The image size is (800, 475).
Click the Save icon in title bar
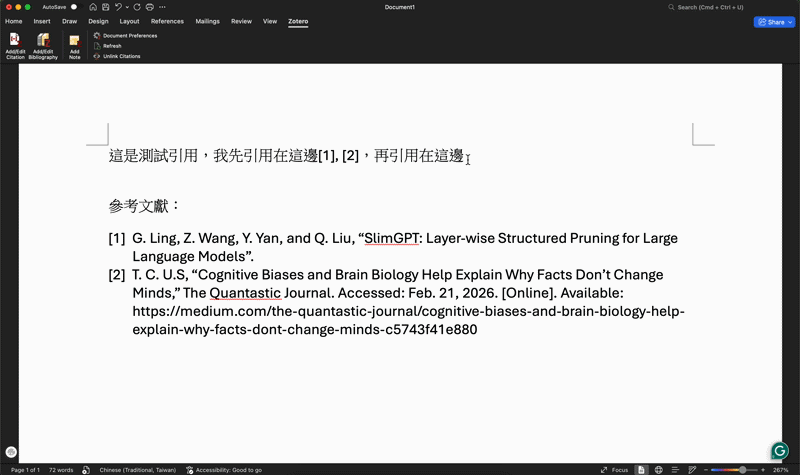pyautogui.click(x=105, y=7)
